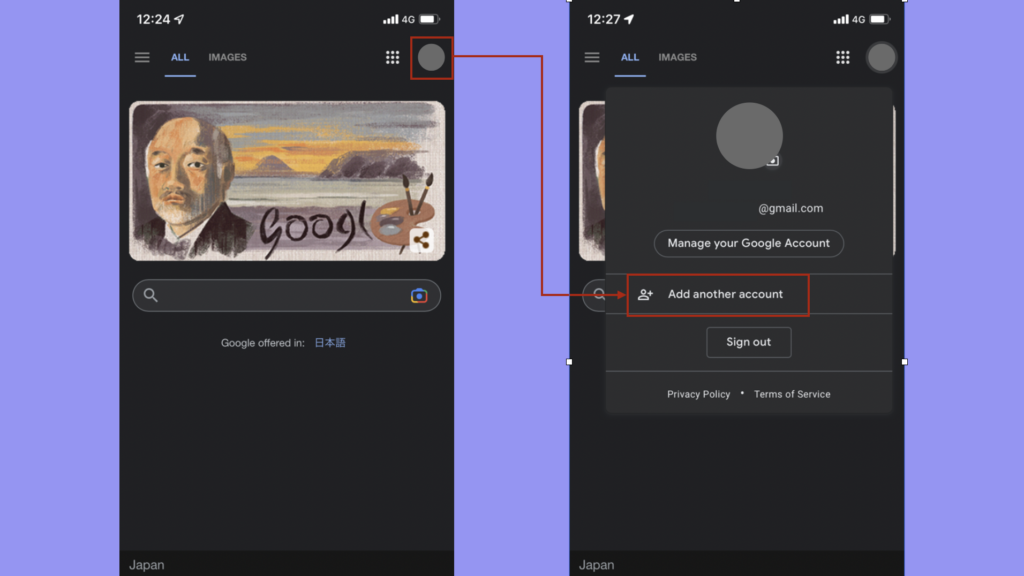Click the @gmail.com address text

point(790,208)
